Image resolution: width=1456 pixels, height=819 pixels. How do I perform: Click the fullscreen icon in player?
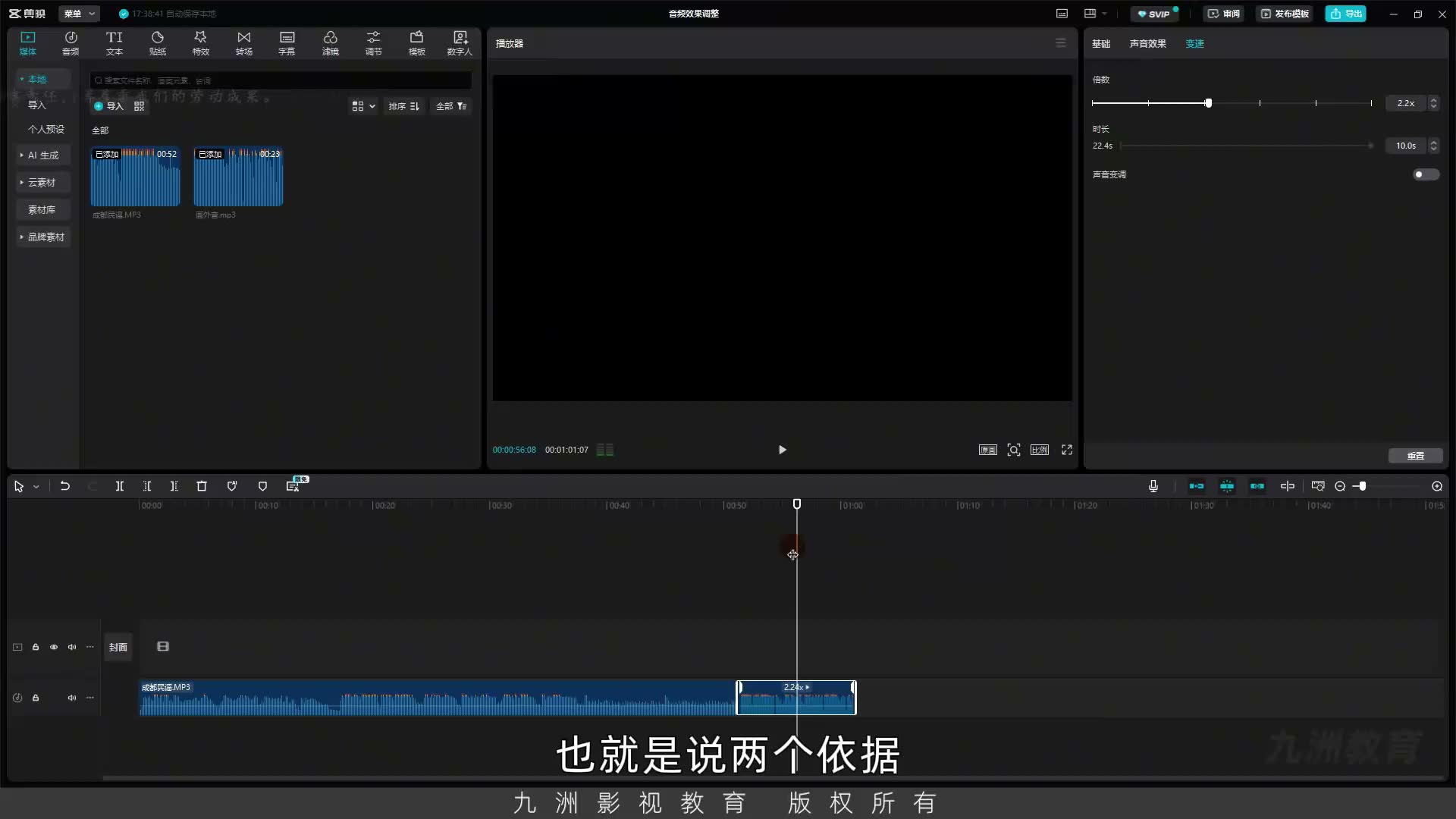coord(1067,450)
